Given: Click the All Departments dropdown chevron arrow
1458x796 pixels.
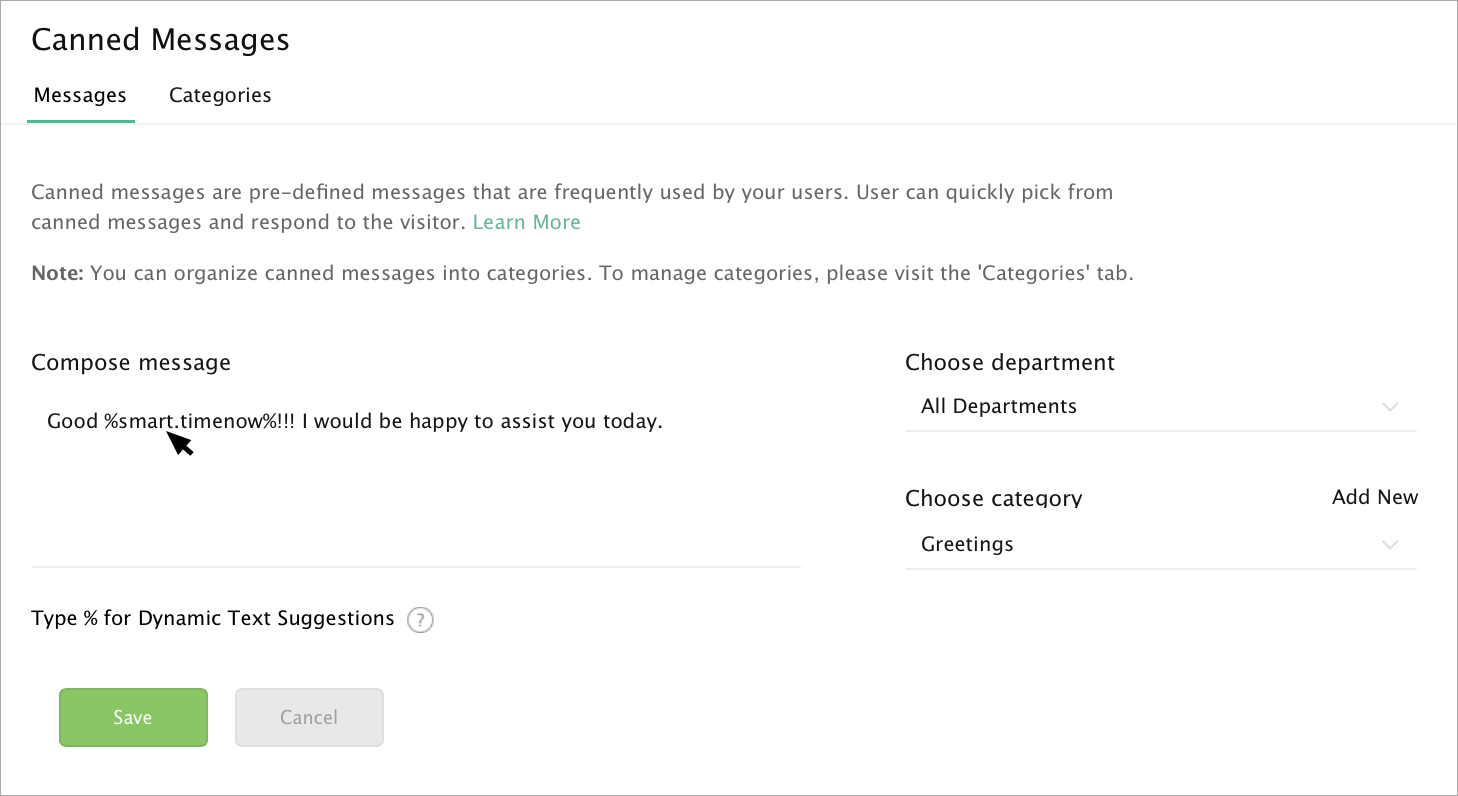Looking at the screenshot, I should (x=1389, y=407).
